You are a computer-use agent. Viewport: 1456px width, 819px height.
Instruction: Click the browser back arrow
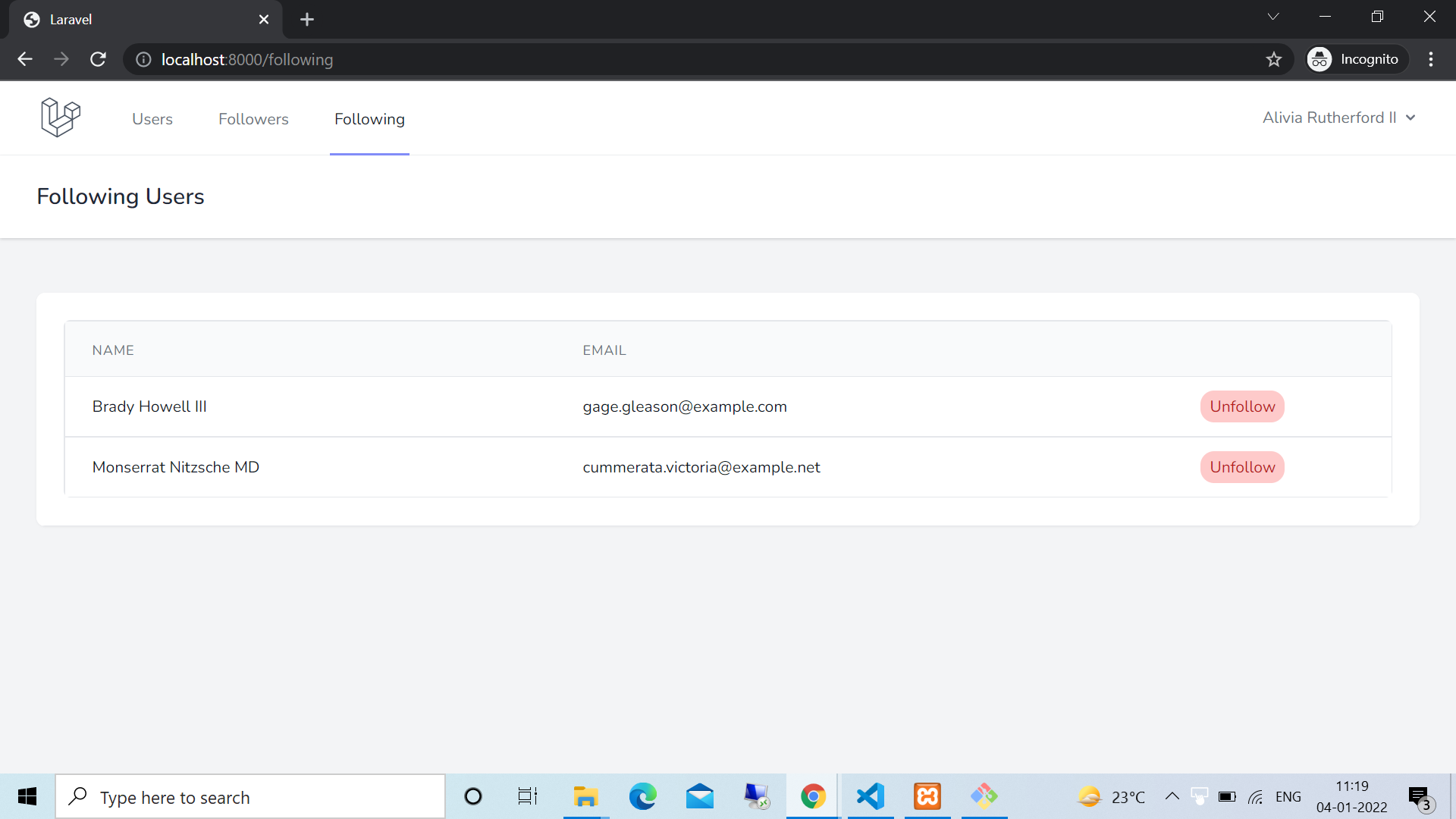click(25, 59)
